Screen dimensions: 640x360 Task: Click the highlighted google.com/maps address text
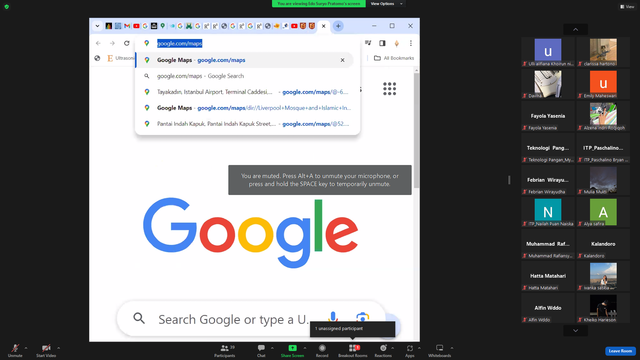pyautogui.click(x=180, y=43)
